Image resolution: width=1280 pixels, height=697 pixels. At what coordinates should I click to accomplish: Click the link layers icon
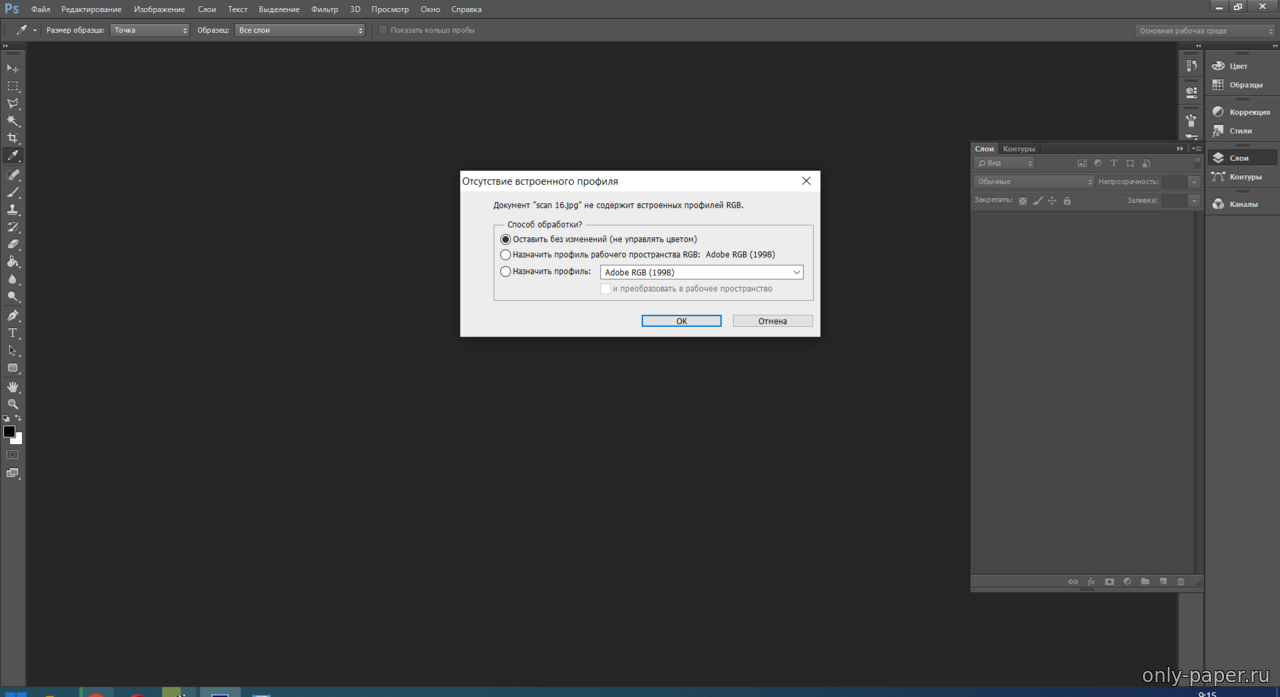coord(1073,582)
